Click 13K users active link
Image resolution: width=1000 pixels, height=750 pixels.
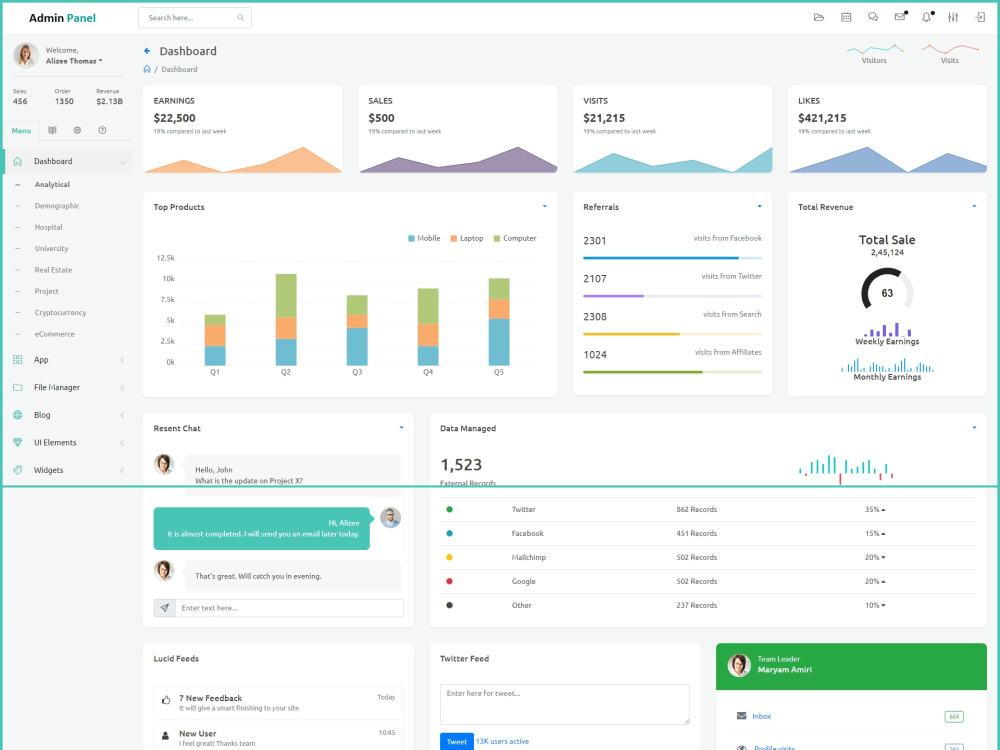tap(503, 741)
